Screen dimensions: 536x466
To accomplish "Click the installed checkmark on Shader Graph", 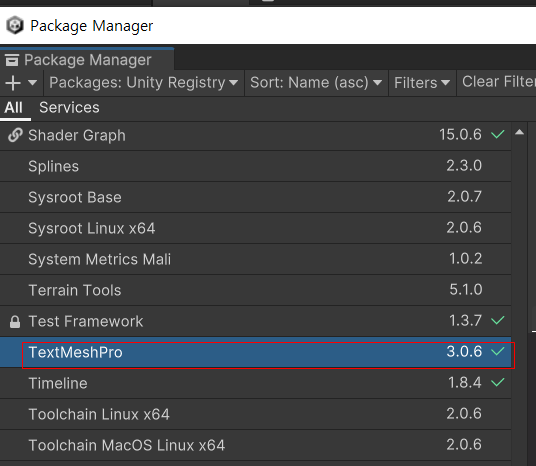I will [498, 134].
